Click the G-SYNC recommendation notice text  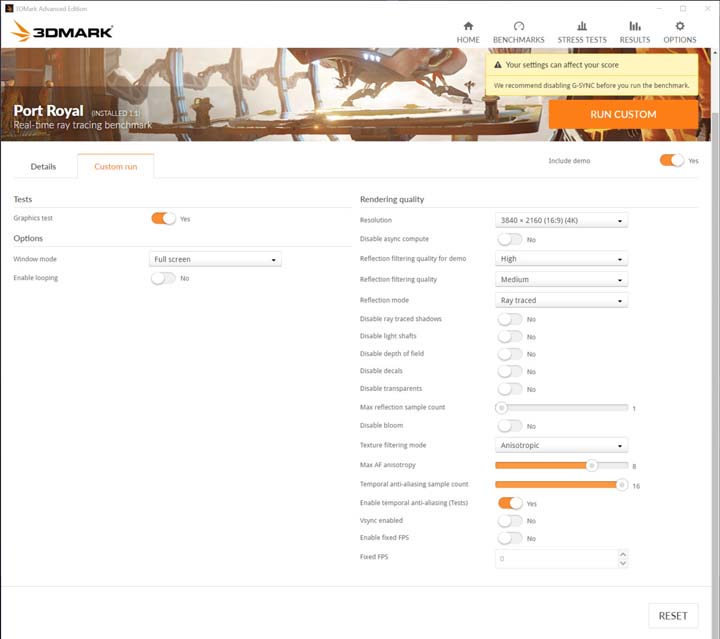591,85
